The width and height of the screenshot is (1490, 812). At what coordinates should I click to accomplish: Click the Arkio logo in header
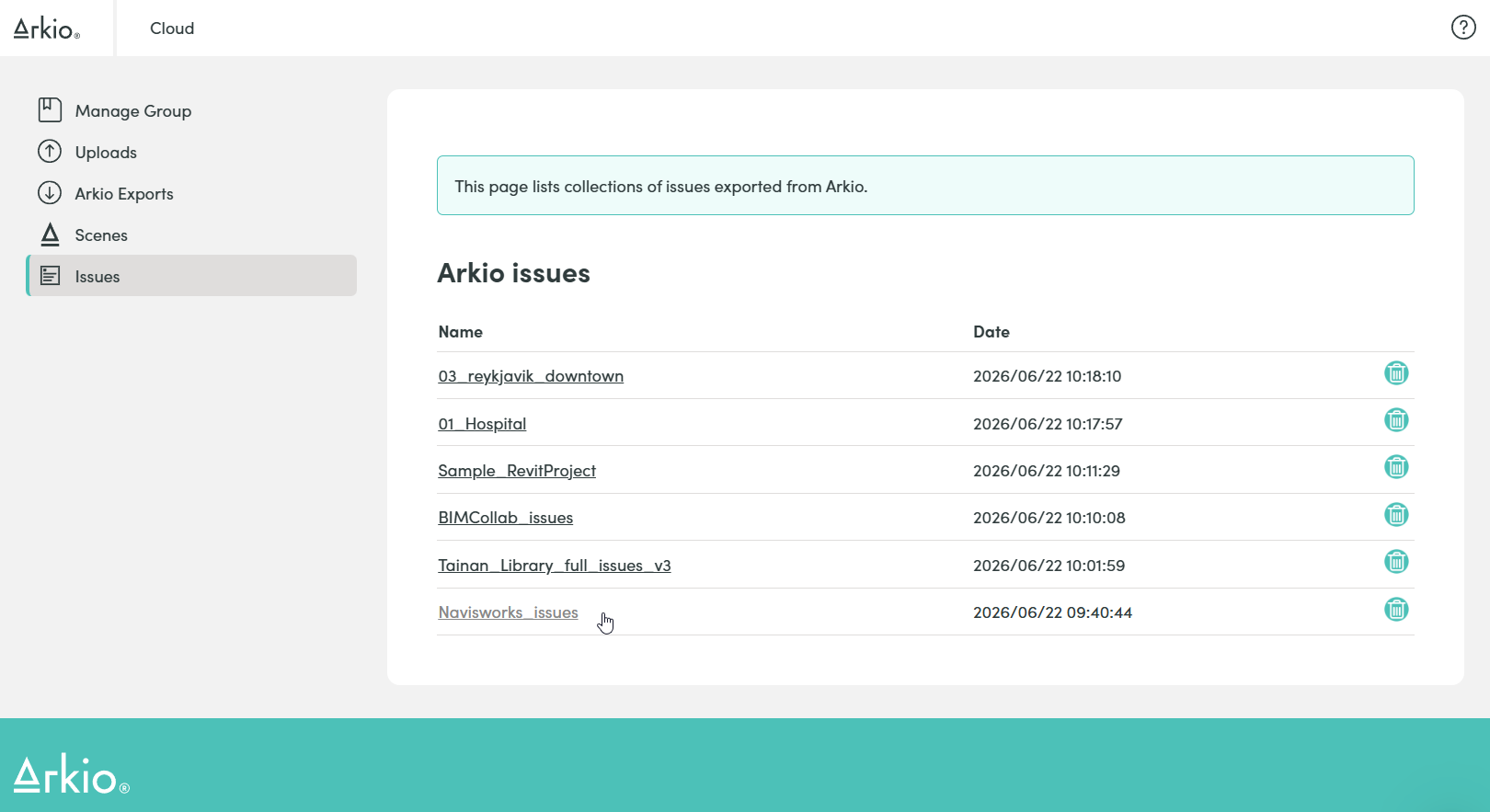click(x=47, y=29)
